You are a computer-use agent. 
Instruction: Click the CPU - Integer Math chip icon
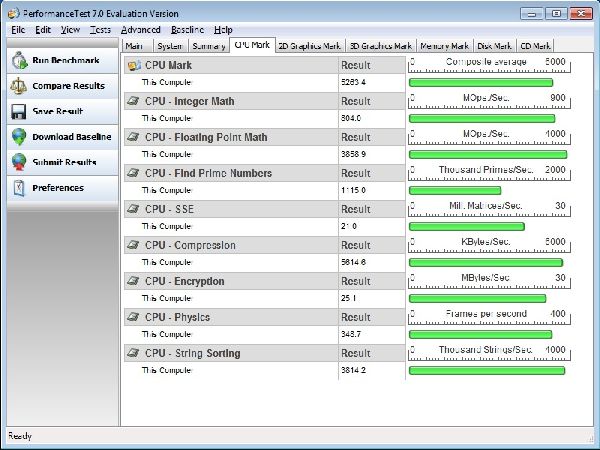[134, 101]
